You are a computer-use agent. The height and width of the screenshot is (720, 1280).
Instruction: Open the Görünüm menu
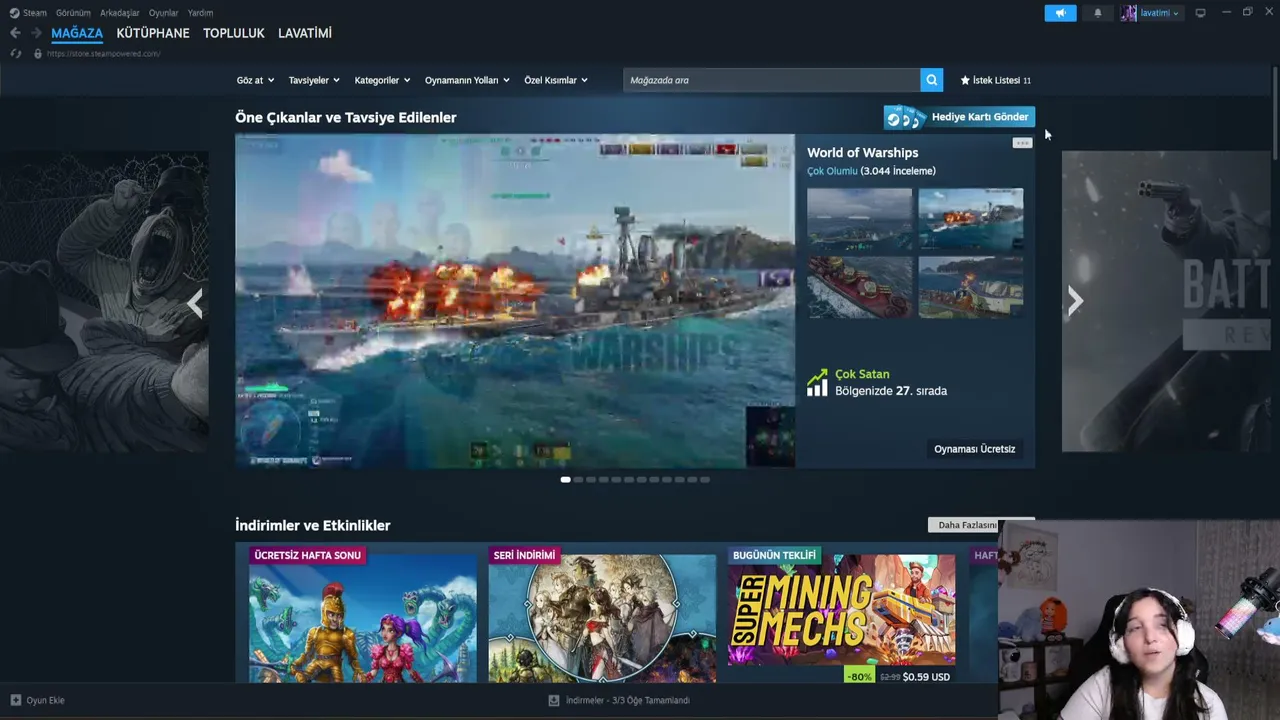tap(73, 13)
